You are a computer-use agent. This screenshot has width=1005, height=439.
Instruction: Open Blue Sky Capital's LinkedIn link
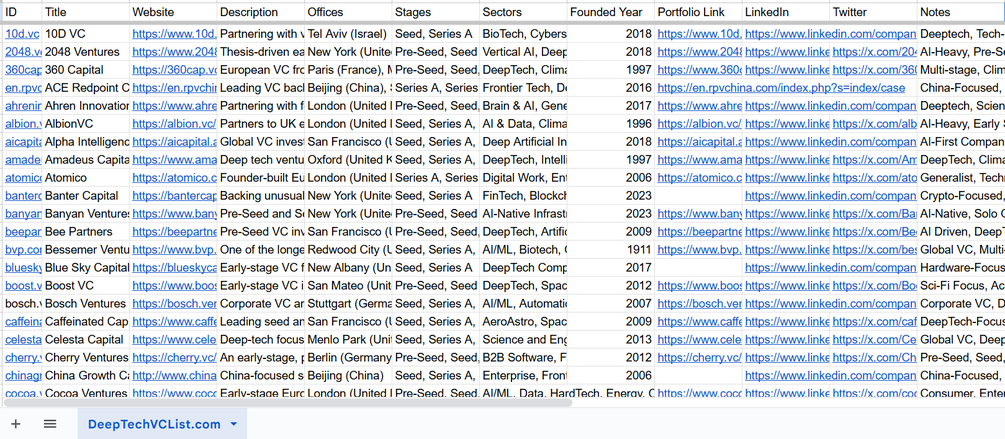coord(830,267)
